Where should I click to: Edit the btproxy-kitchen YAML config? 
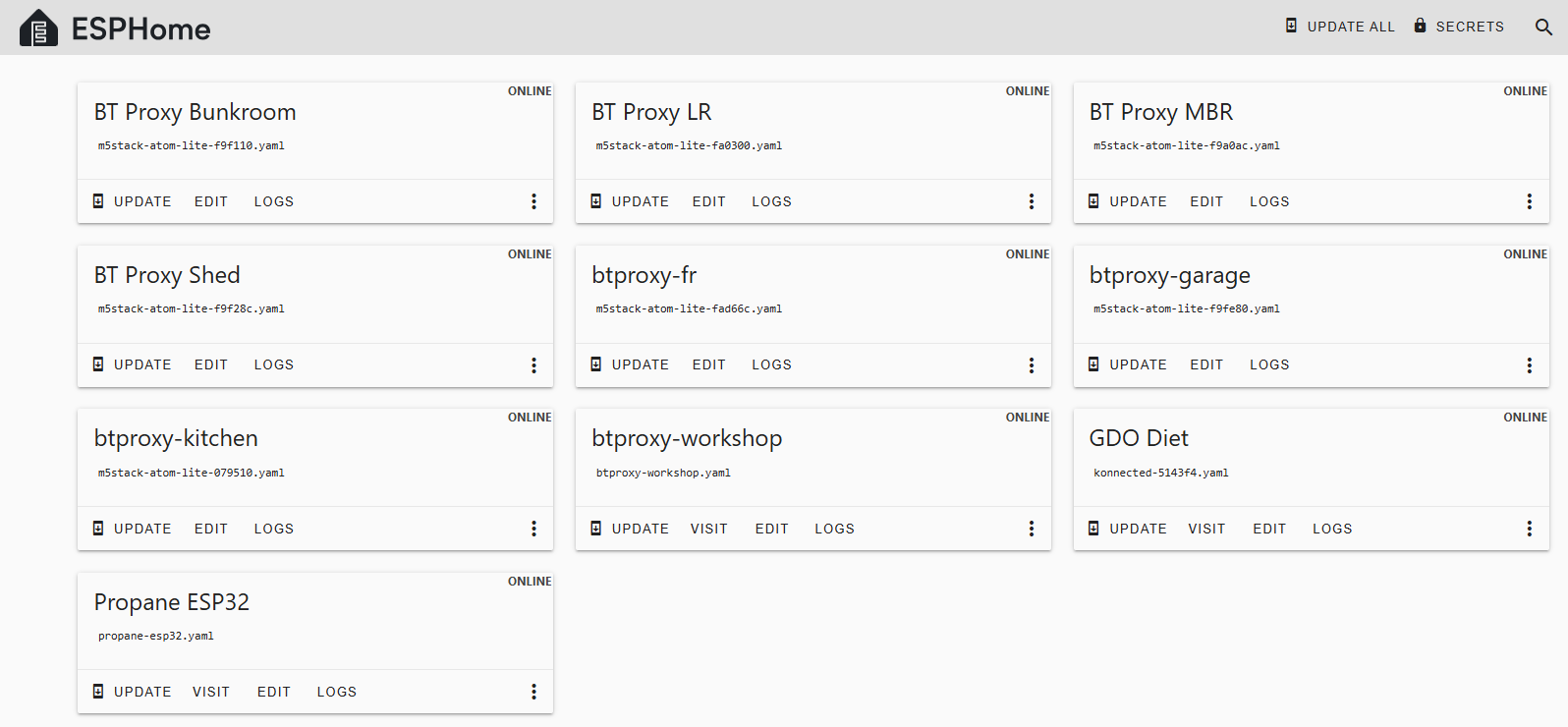pyautogui.click(x=211, y=529)
